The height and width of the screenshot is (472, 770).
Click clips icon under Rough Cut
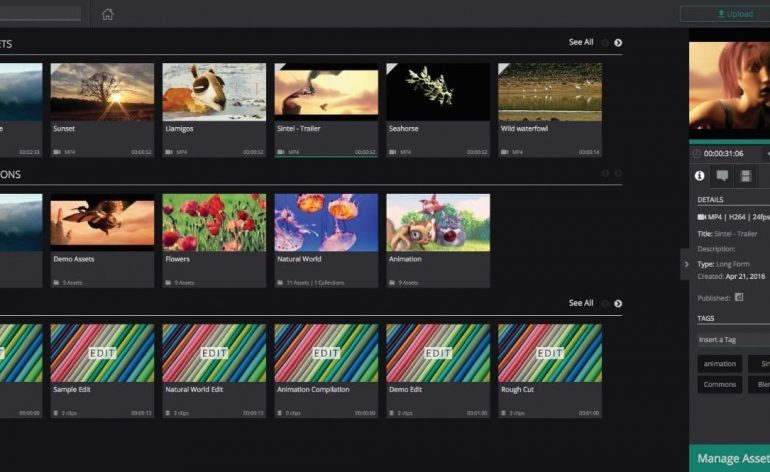click(x=503, y=413)
